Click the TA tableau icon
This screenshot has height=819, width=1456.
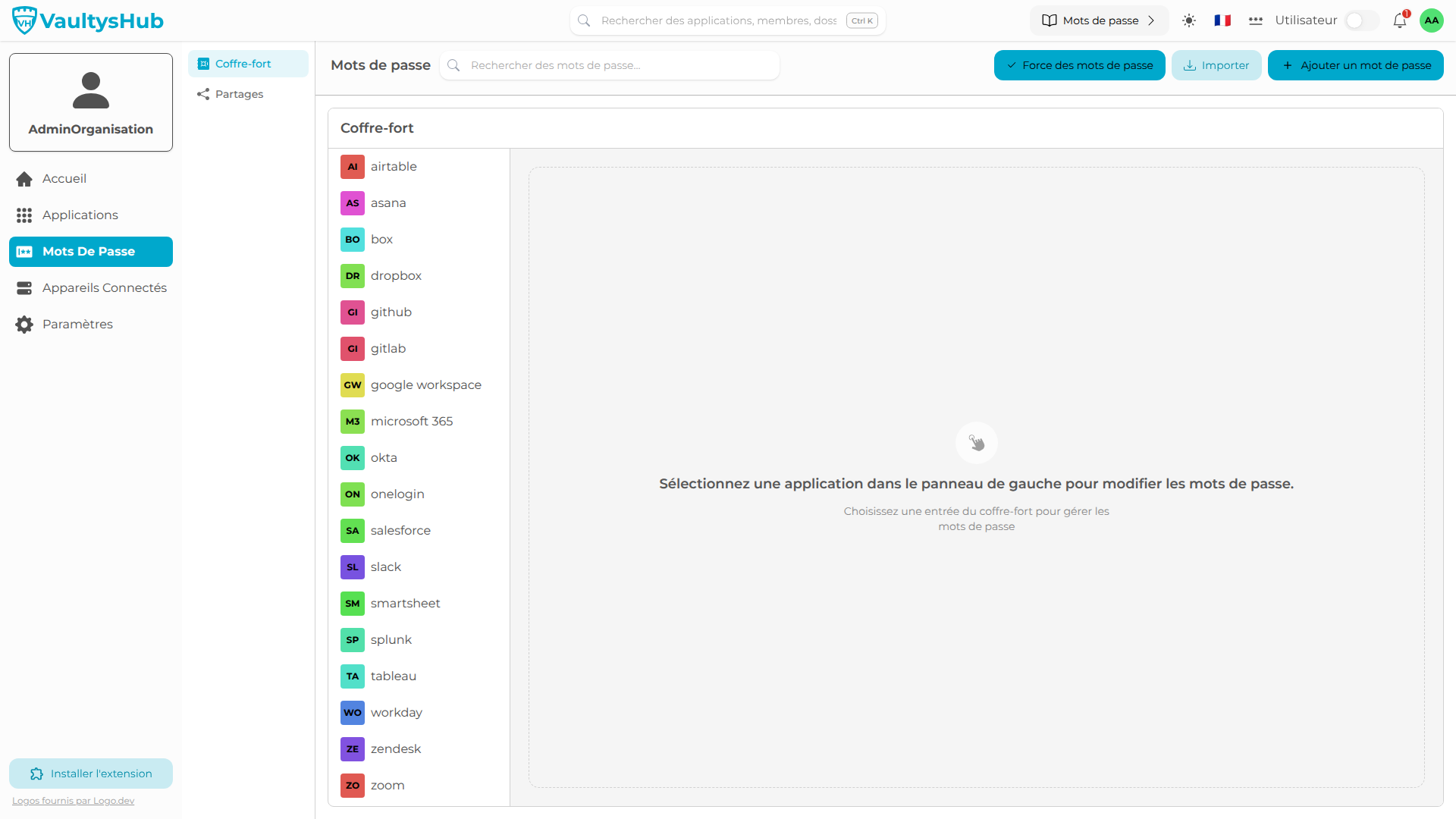(353, 676)
